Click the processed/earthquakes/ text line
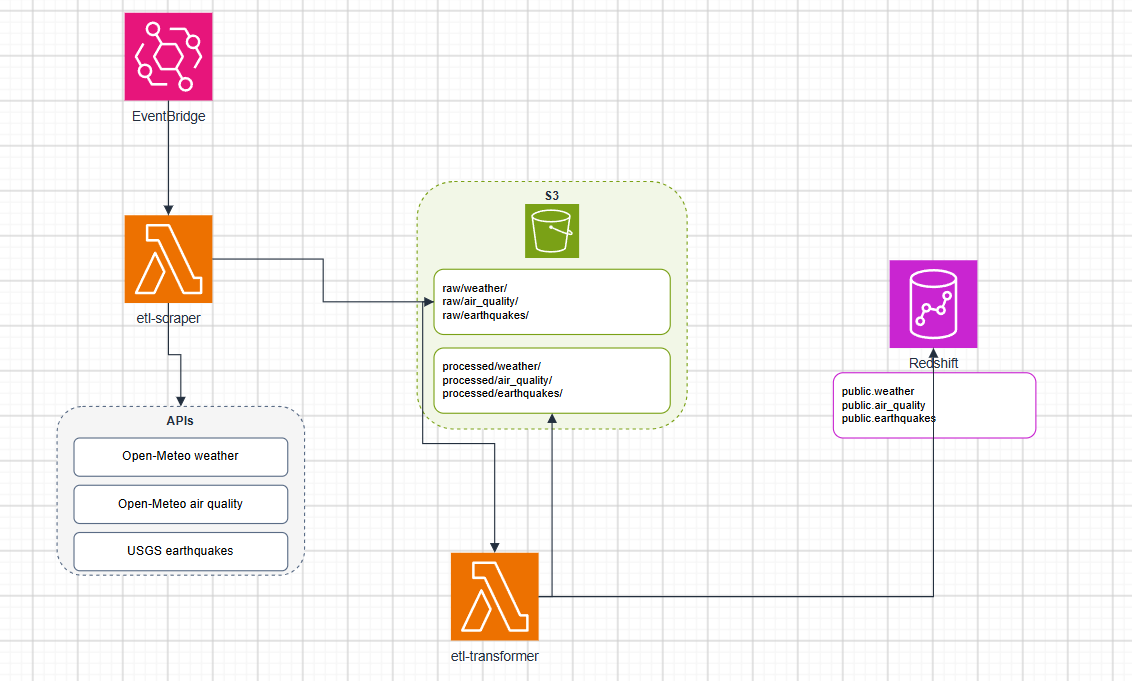This screenshot has width=1132, height=681. [502, 393]
